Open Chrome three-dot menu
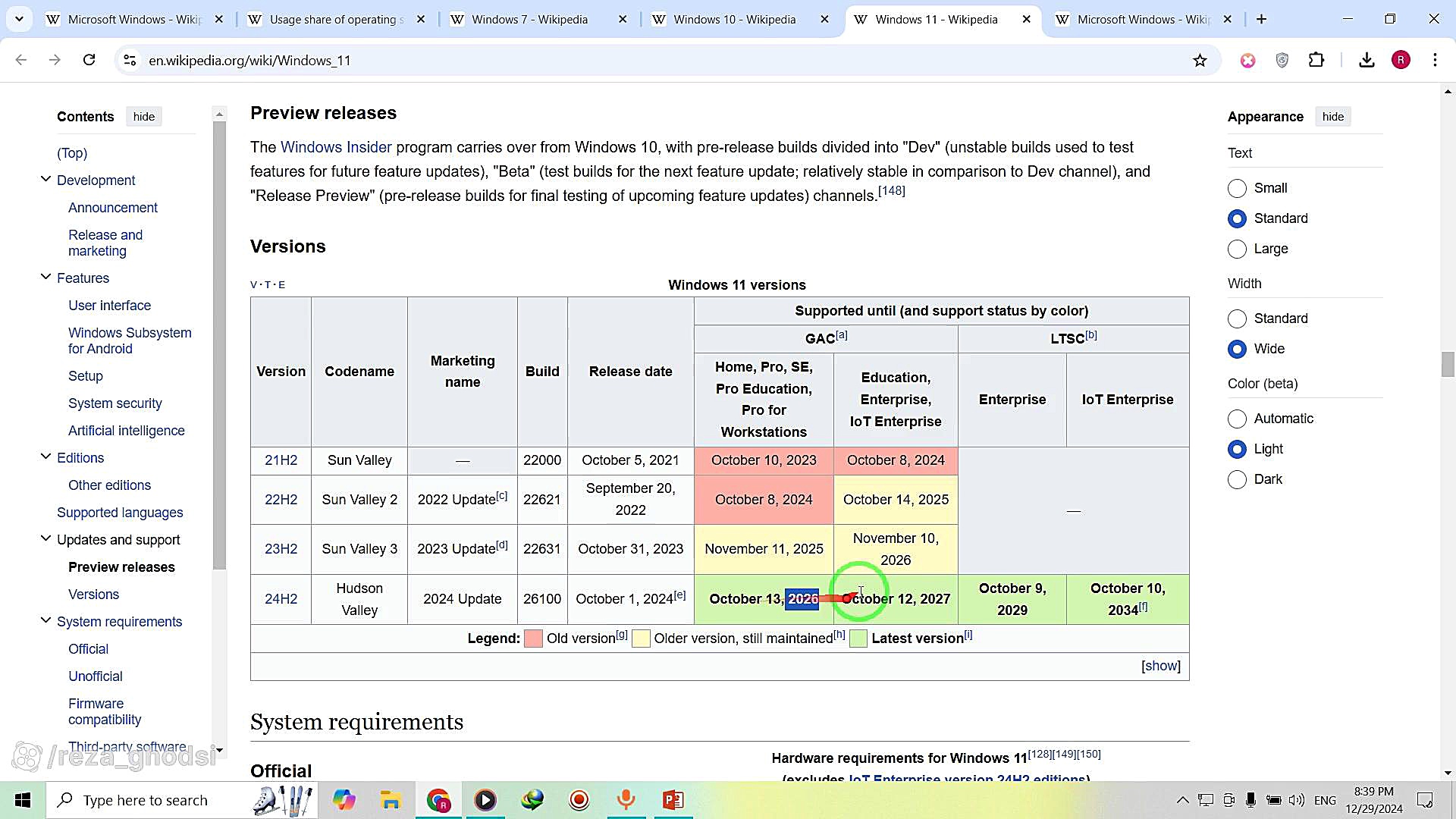This screenshot has width=1456, height=819. [x=1435, y=60]
